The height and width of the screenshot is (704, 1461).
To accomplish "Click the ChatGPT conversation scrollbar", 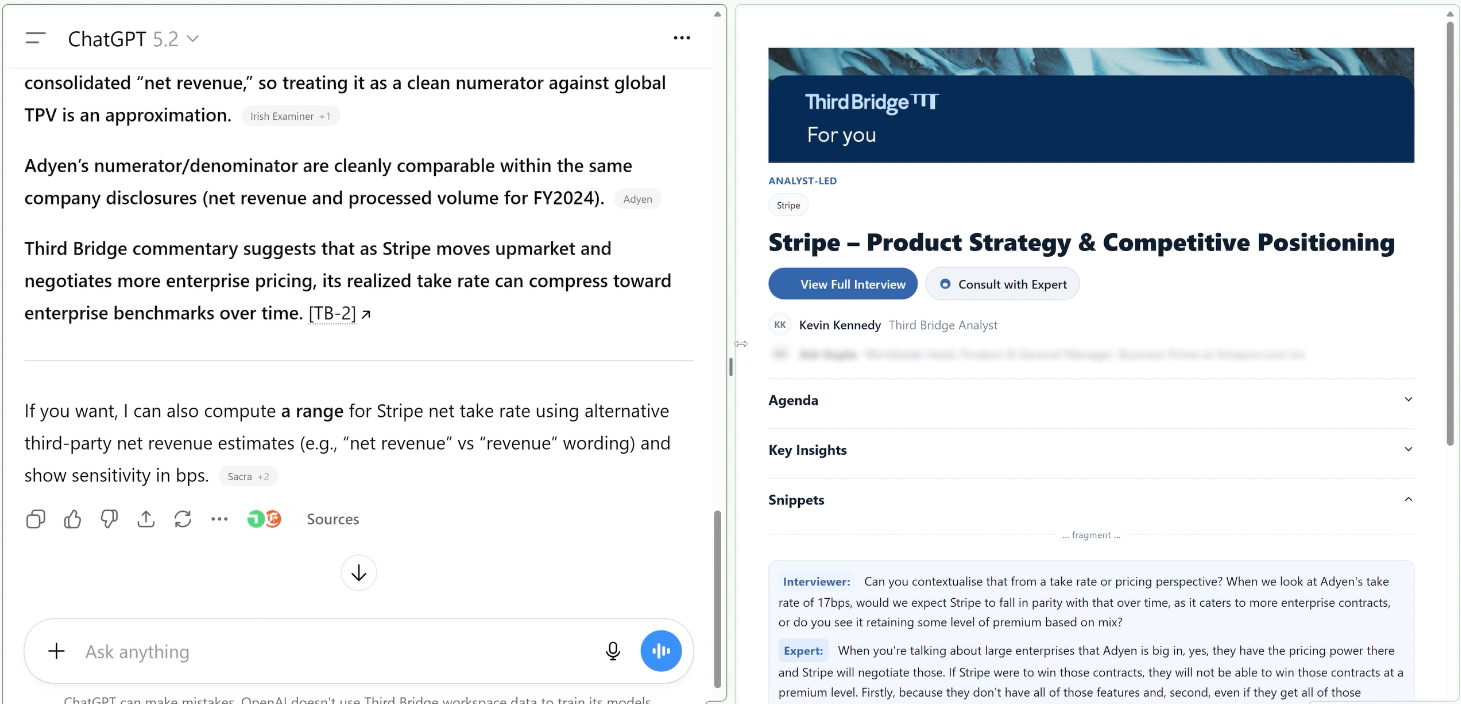I will pos(718,598).
